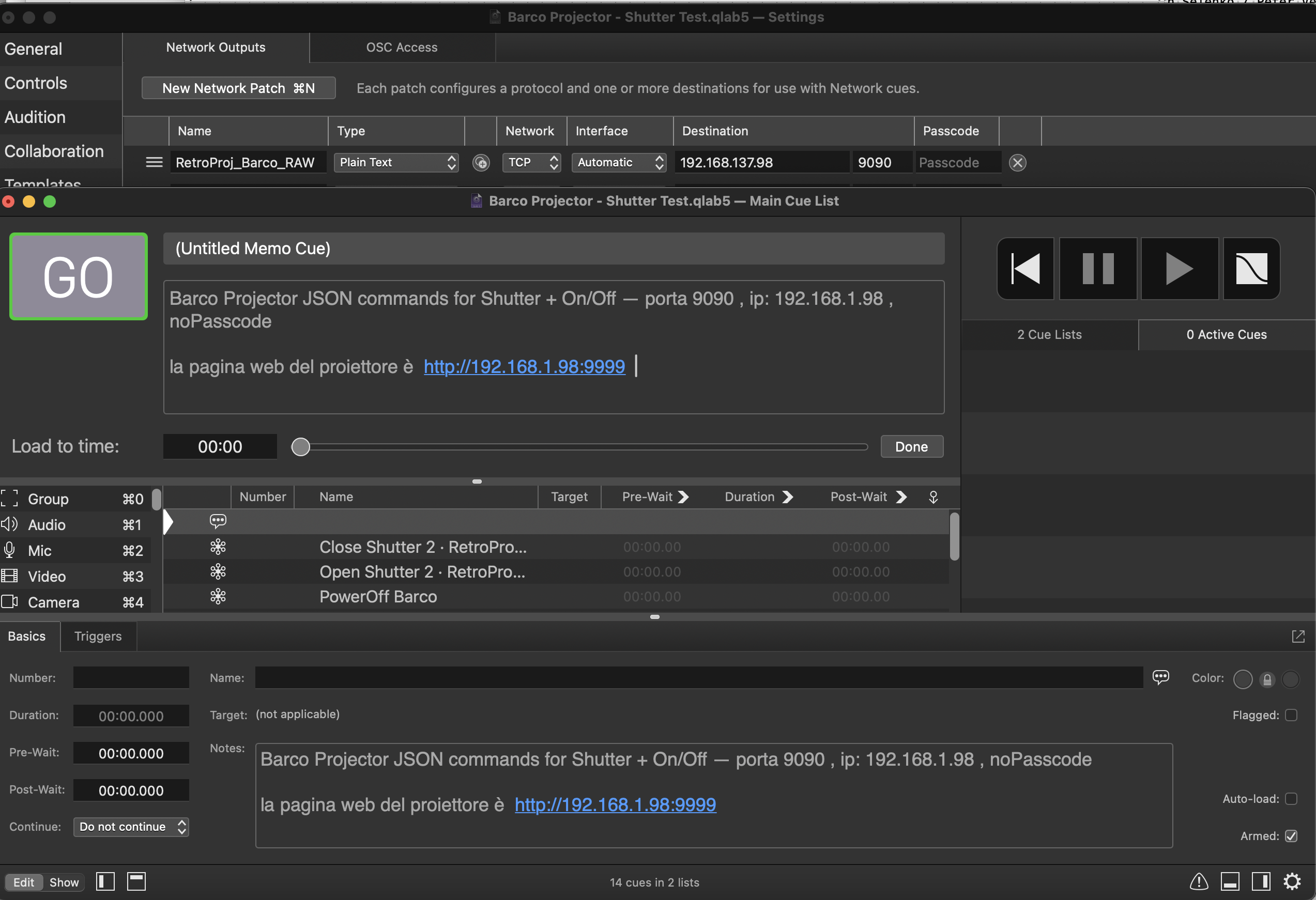This screenshot has height=900, width=1316.
Task: Click the Load to time slider handle
Action: tap(301, 446)
